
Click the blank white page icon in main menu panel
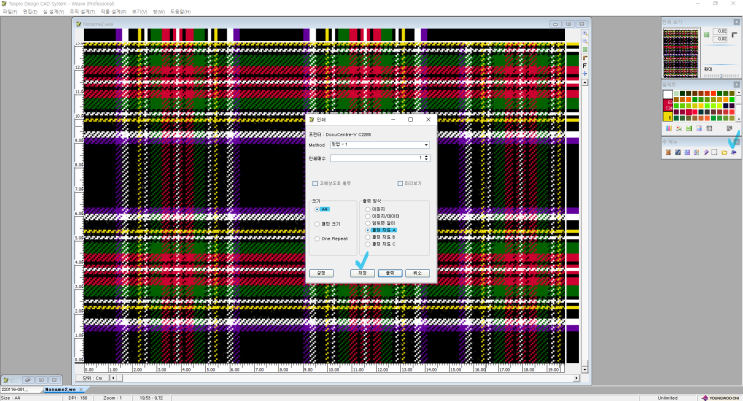pyautogui.click(x=715, y=152)
